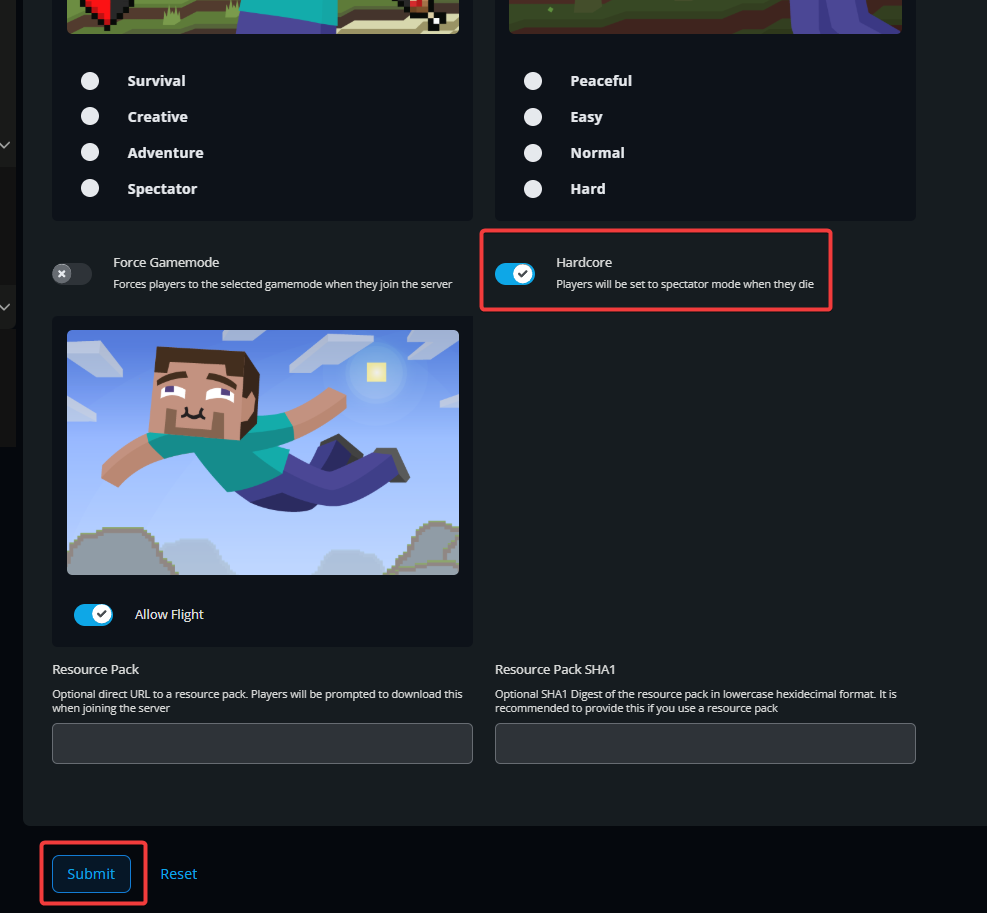Image resolution: width=987 pixels, height=913 pixels.
Task: Choose the Adventure gamemode option
Action: point(90,153)
